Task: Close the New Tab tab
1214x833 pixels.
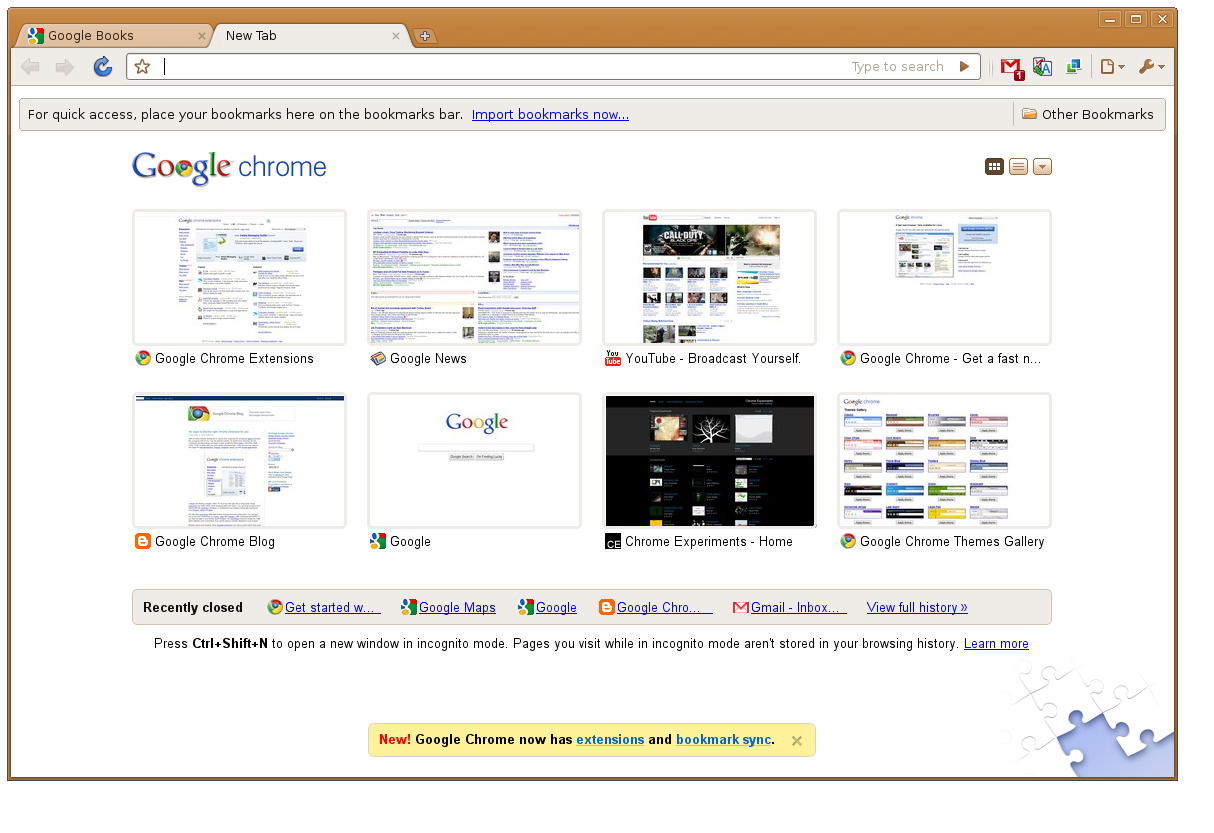Action: pos(396,36)
